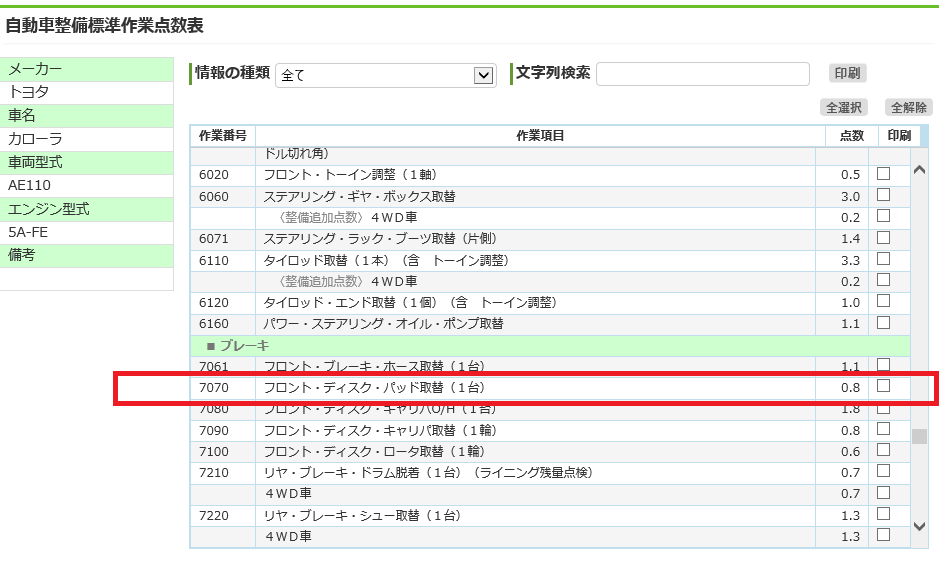Click the 3.0 points value for 6060
Image resolution: width=952 pixels, height=572 pixels.
tap(851, 197)
